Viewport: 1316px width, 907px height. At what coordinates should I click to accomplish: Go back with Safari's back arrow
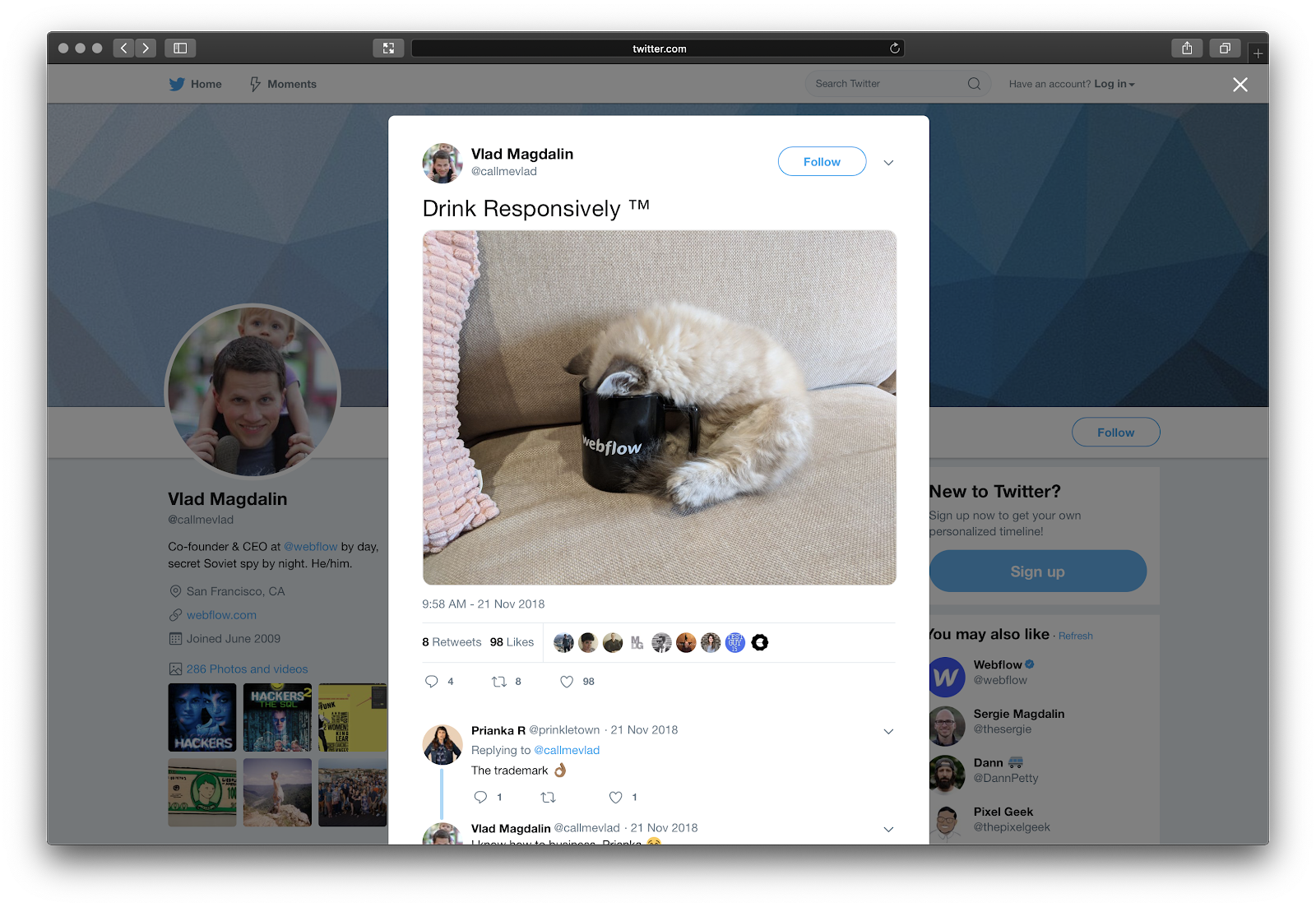click(124, 49)
